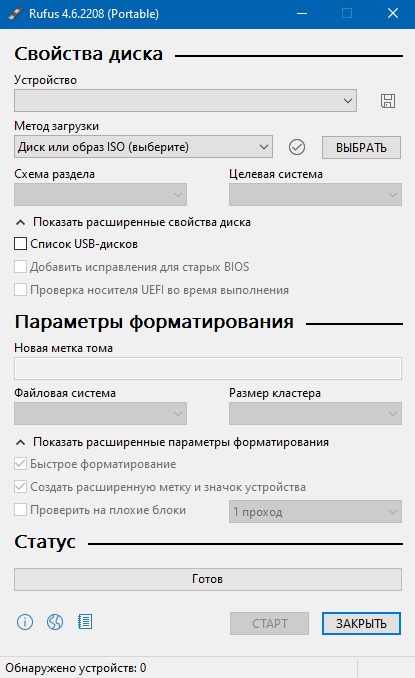Click the save disk image icon
The image size is (415, 678).
pos(388,101)
